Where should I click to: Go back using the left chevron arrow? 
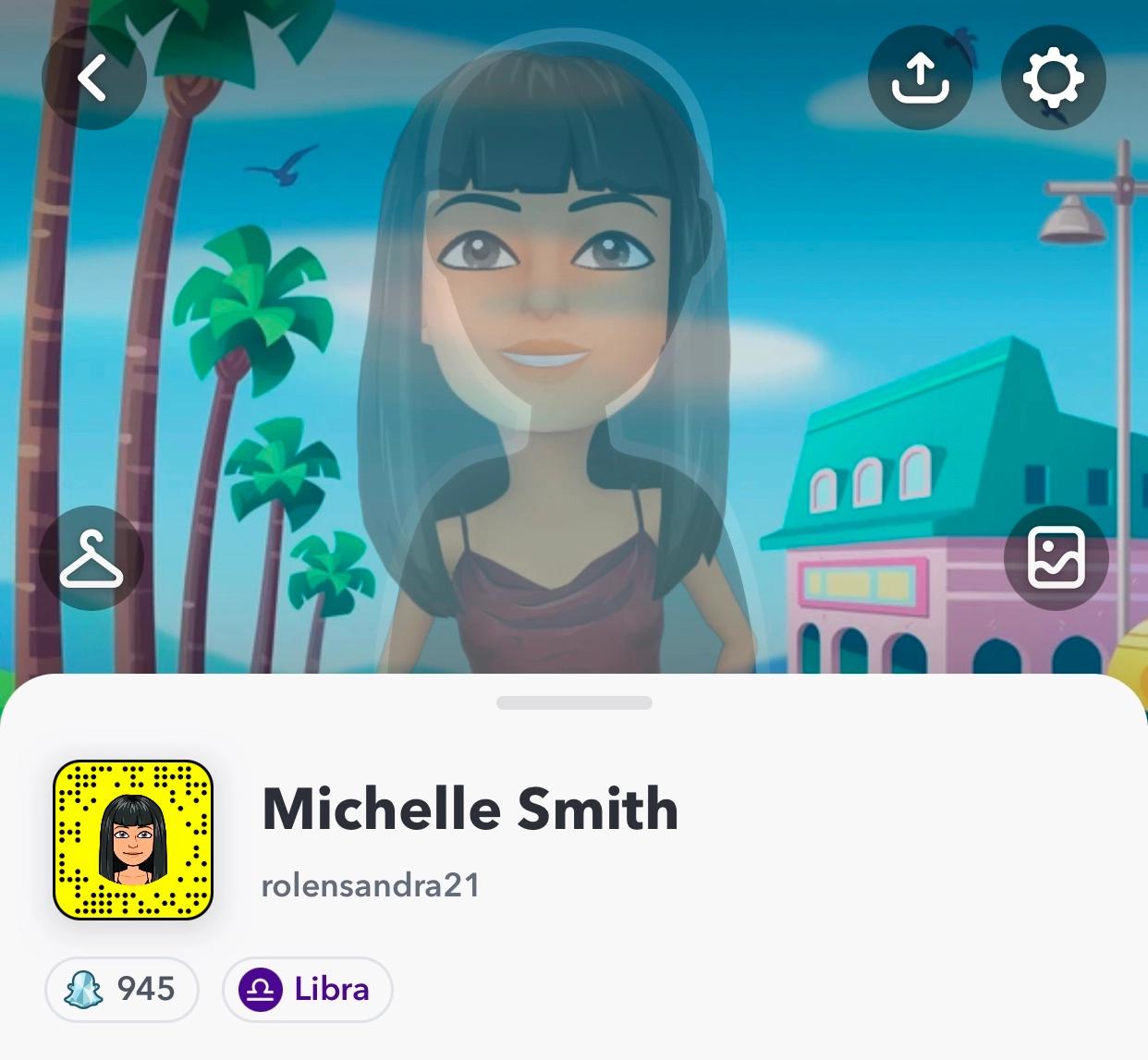93,78
